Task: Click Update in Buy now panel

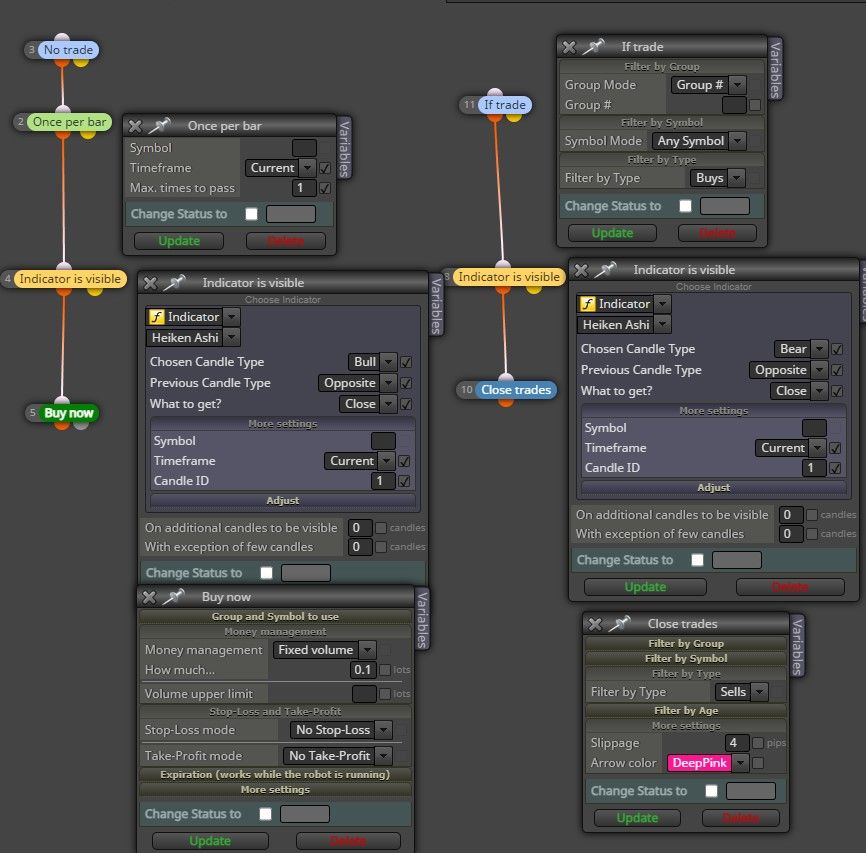Action: tap(210, 841)
